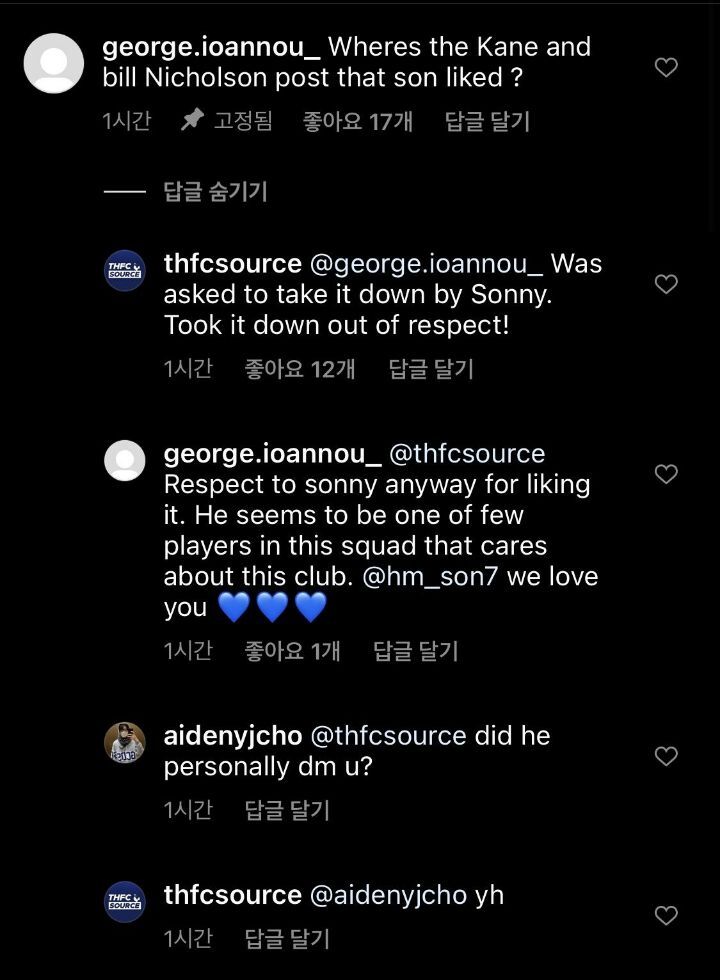This screenshot has width=720, height=980.
Task: Tap THFC Source avatar beside 'yh' reply
Action: pos(125,902)
